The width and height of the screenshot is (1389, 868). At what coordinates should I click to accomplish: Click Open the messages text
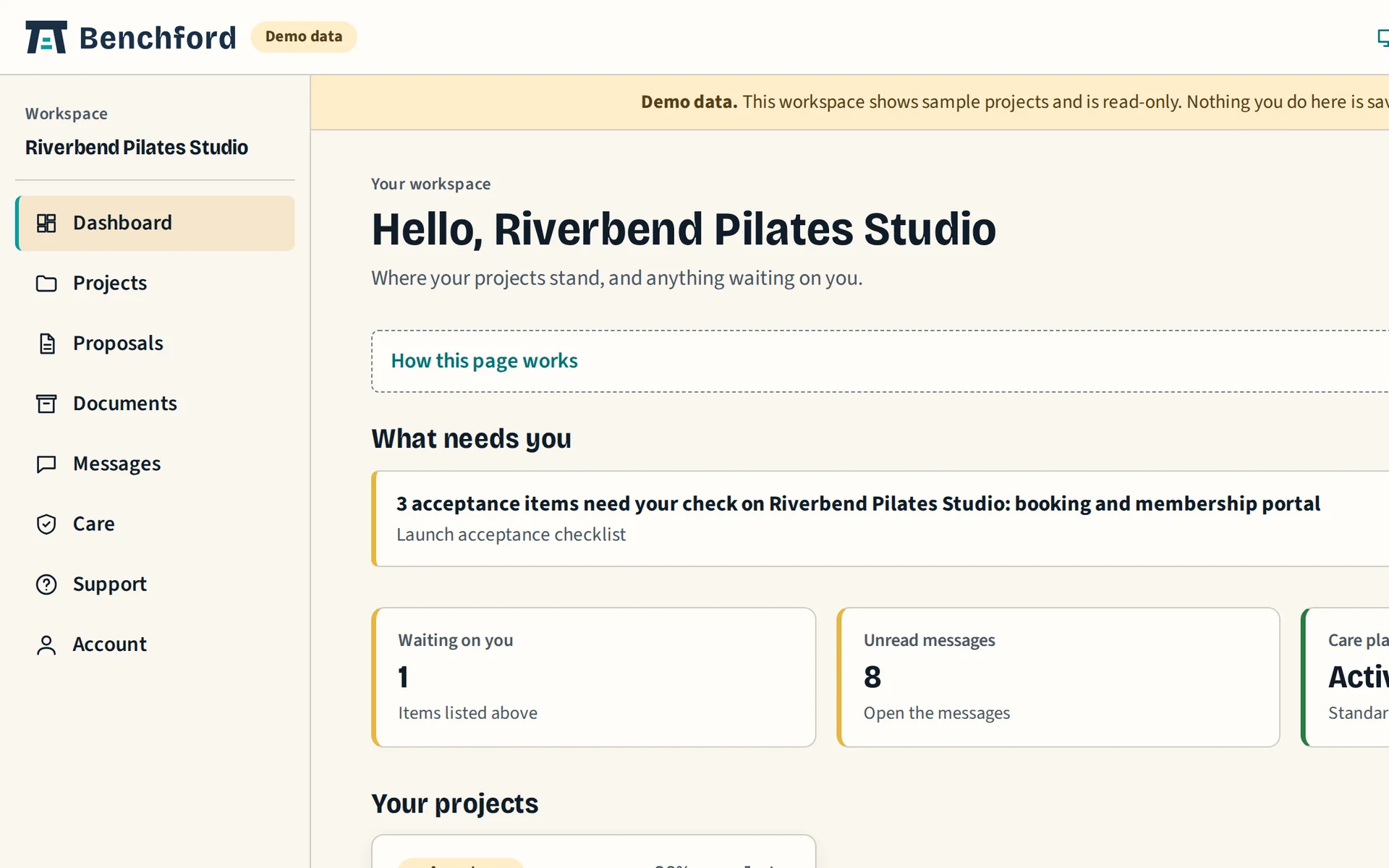click(937, 713)
